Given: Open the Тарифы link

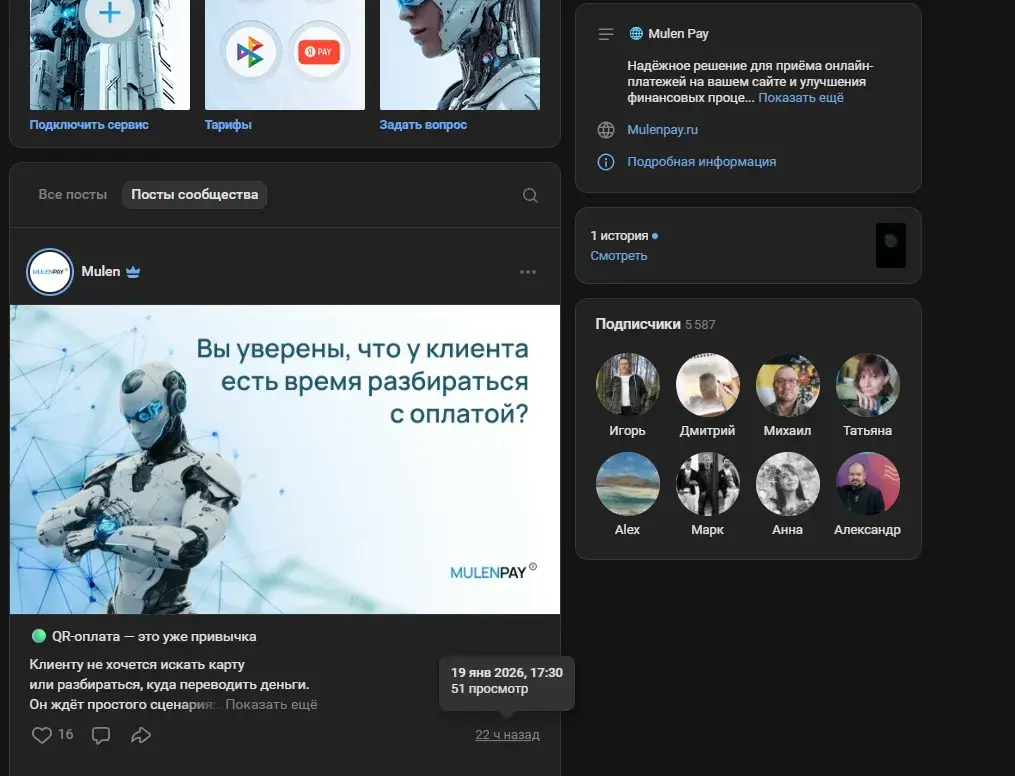Looking at the screenshot, I should [x=228, y=124].
